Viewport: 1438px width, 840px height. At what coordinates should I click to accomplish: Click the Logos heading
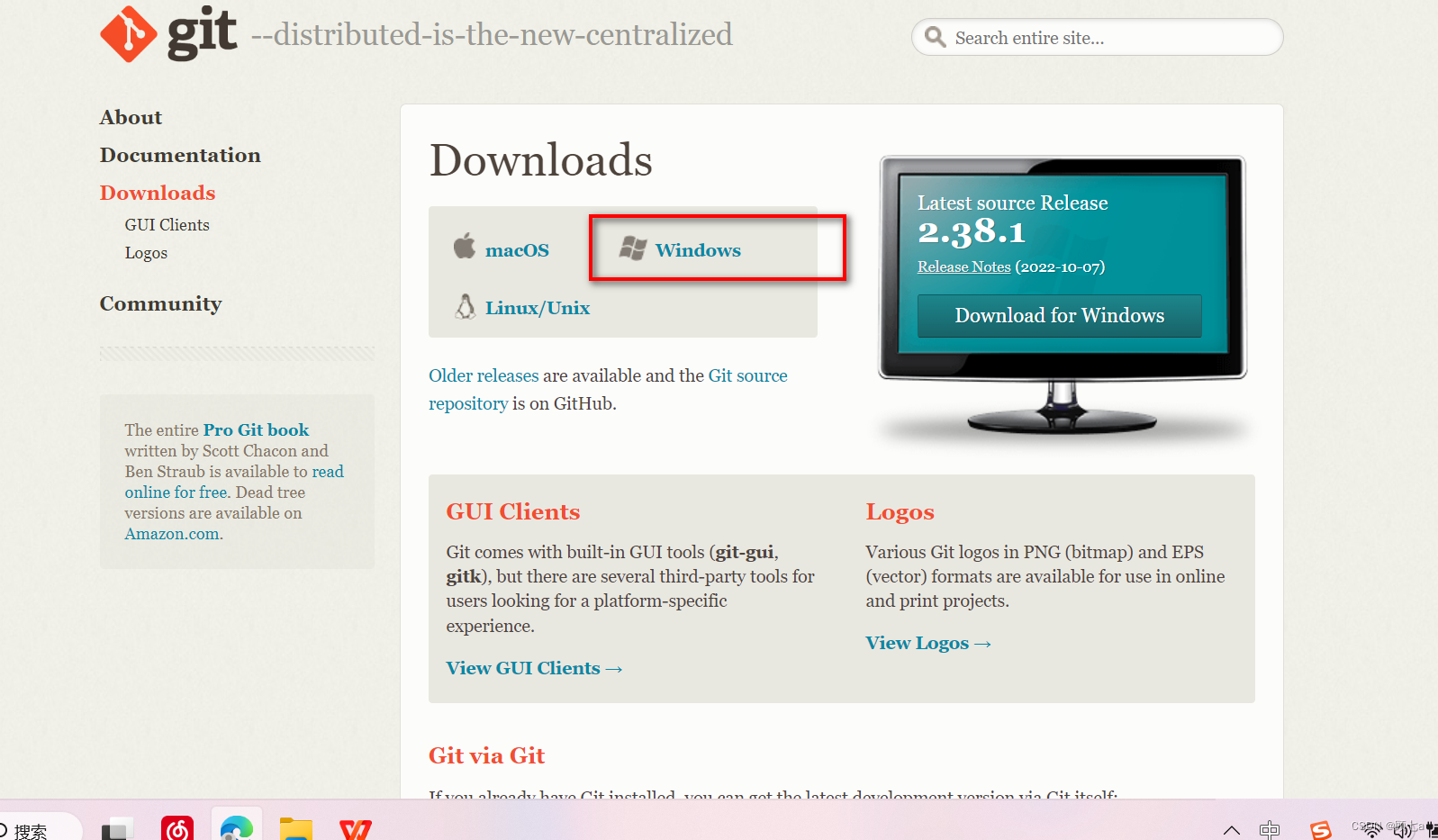coord(900,511)
